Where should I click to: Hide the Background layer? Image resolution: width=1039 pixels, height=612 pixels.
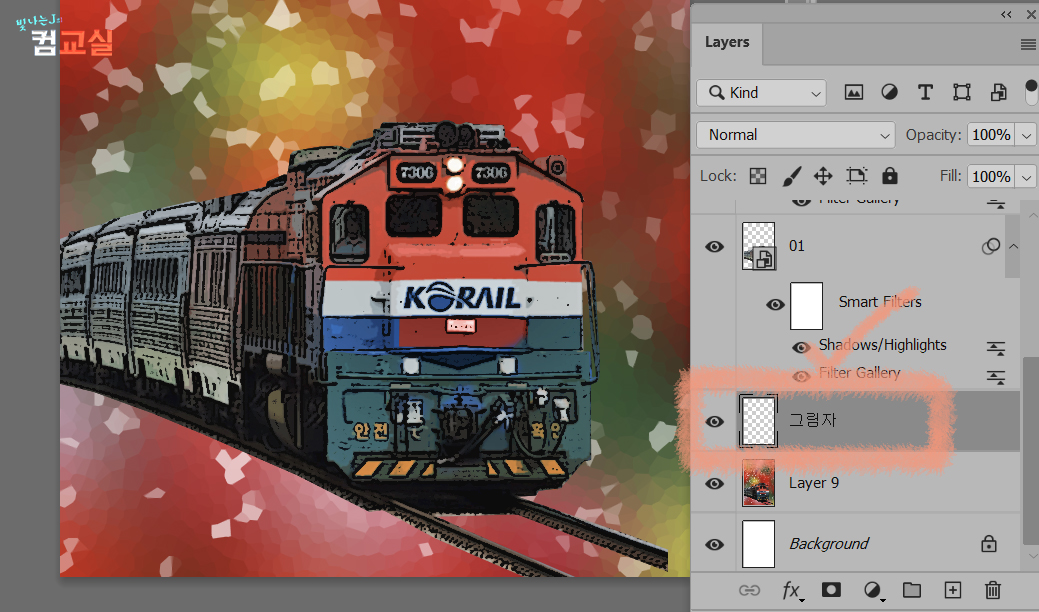[714, 544]
